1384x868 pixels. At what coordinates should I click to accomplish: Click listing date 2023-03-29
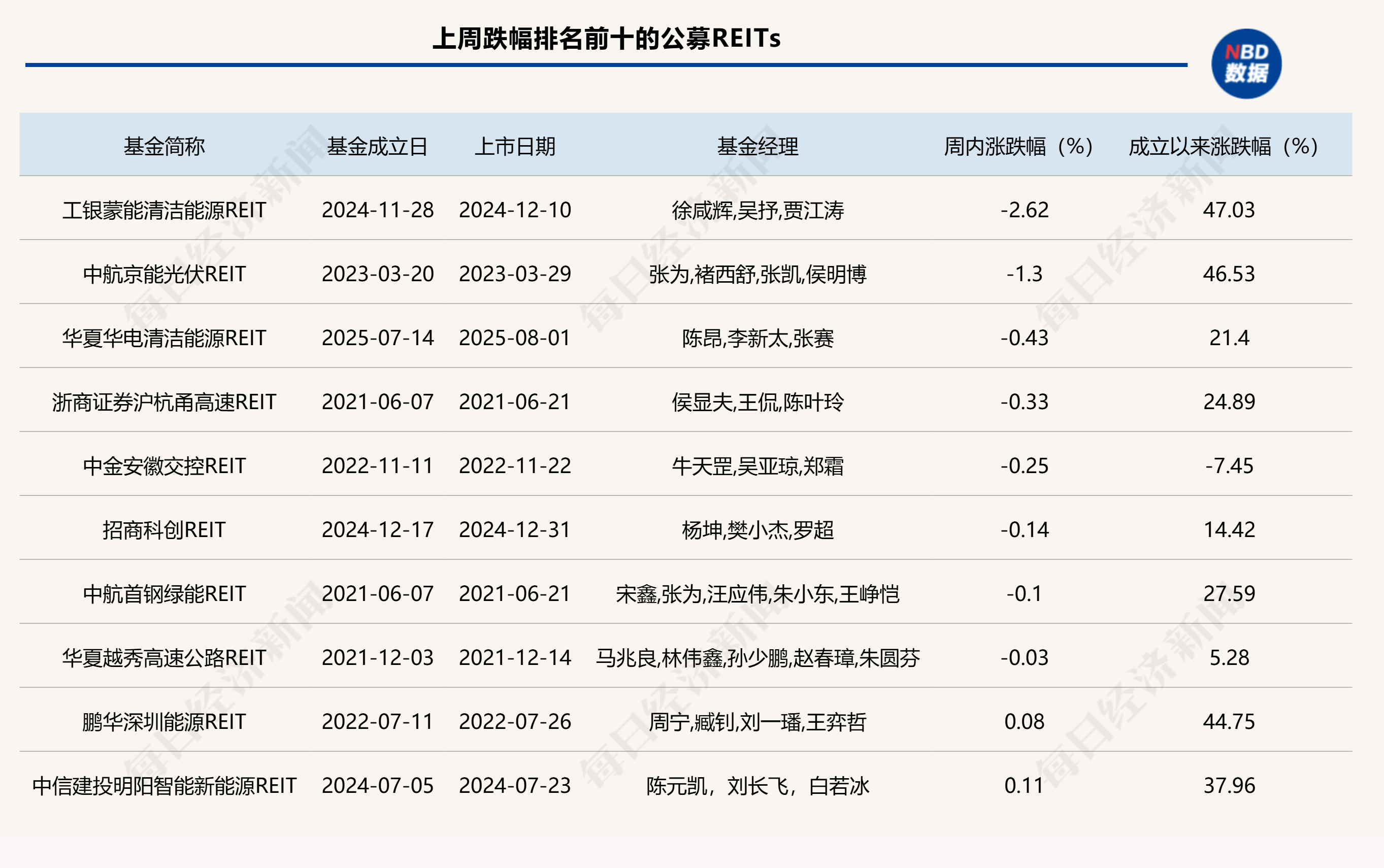(515, 274)
